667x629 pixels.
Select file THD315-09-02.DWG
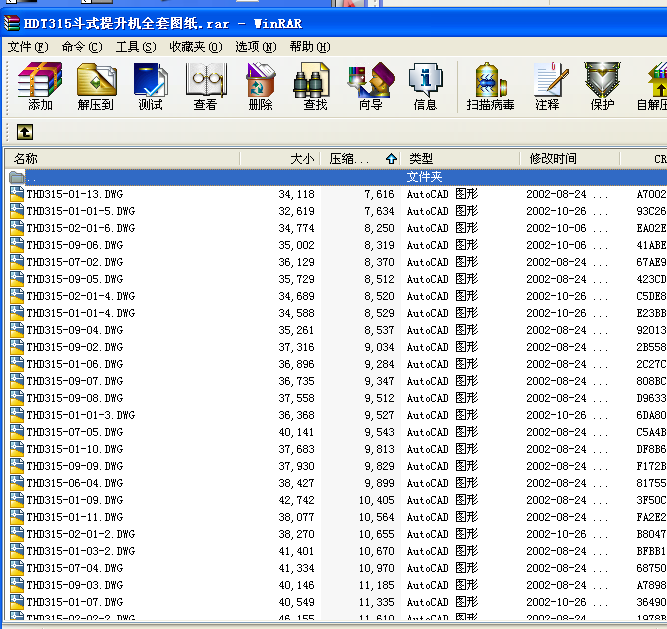[x=75, y=347]
